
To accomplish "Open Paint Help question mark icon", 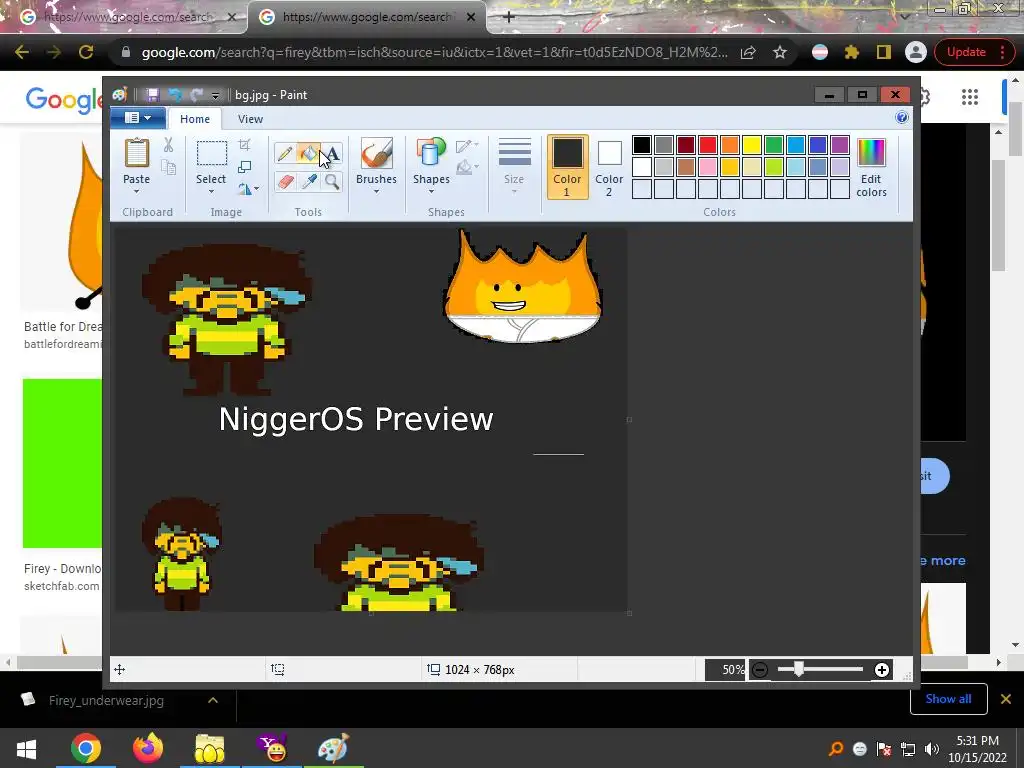I will click(902, 118).
